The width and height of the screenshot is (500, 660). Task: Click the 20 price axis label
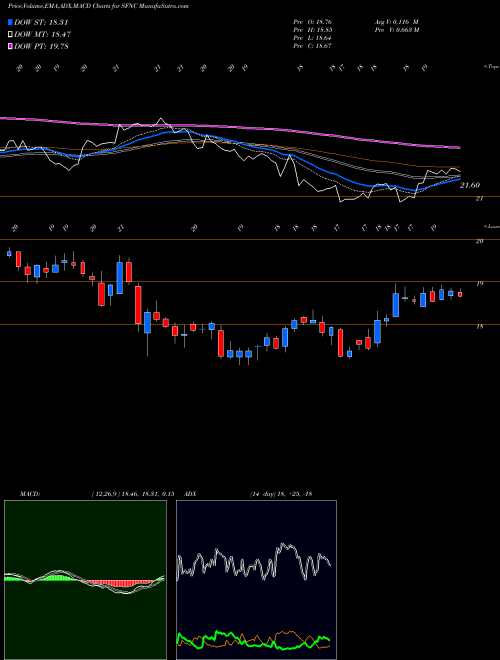(479, 241)
